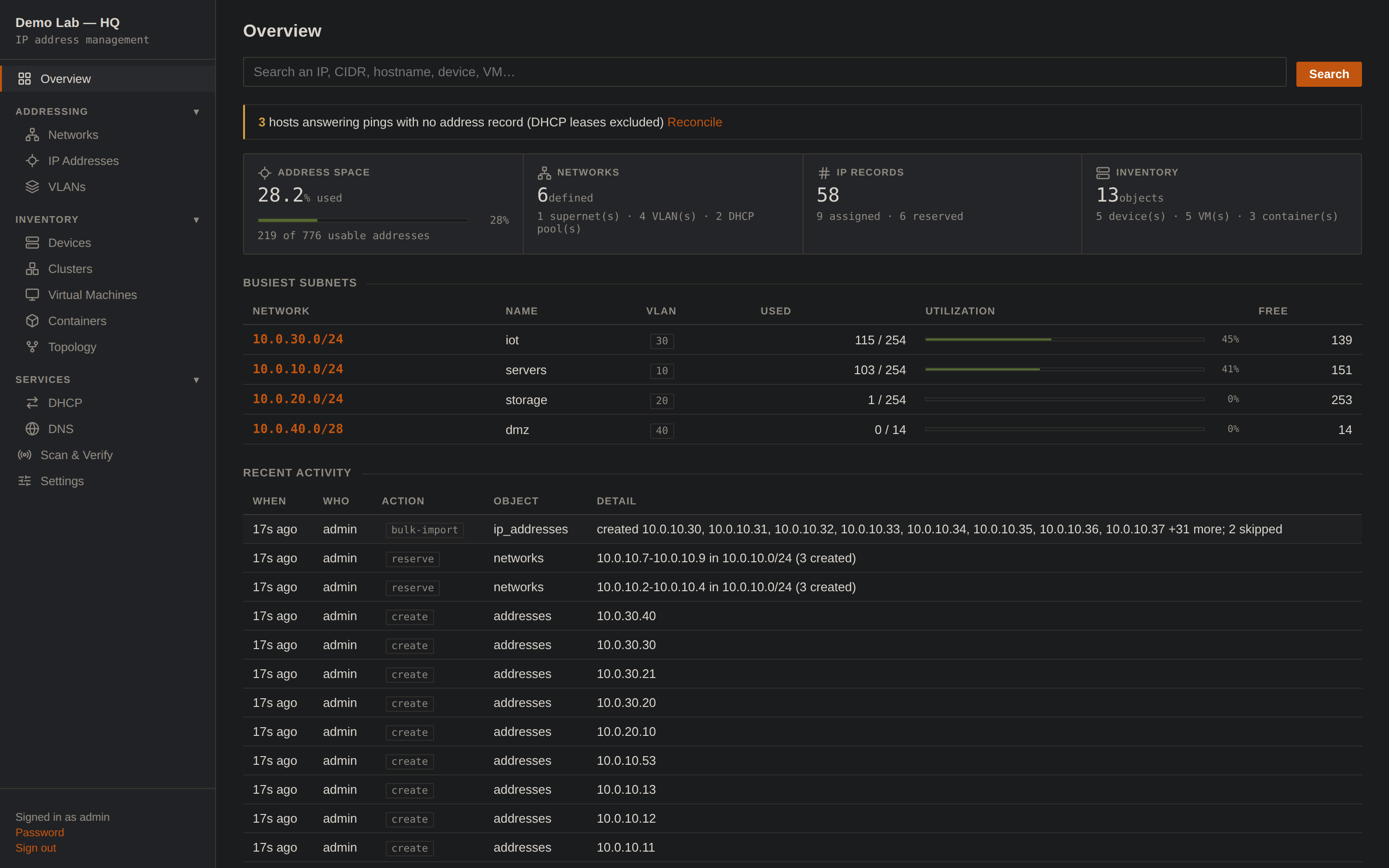Click the reserve tag for 10.0.10.7-10.0.10.9
The height and width of the screenshot is (868, 1389).
(413, 559)
